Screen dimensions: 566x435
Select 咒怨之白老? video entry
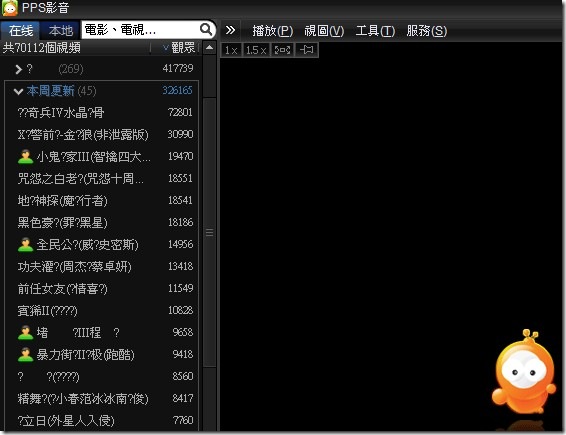80,179
